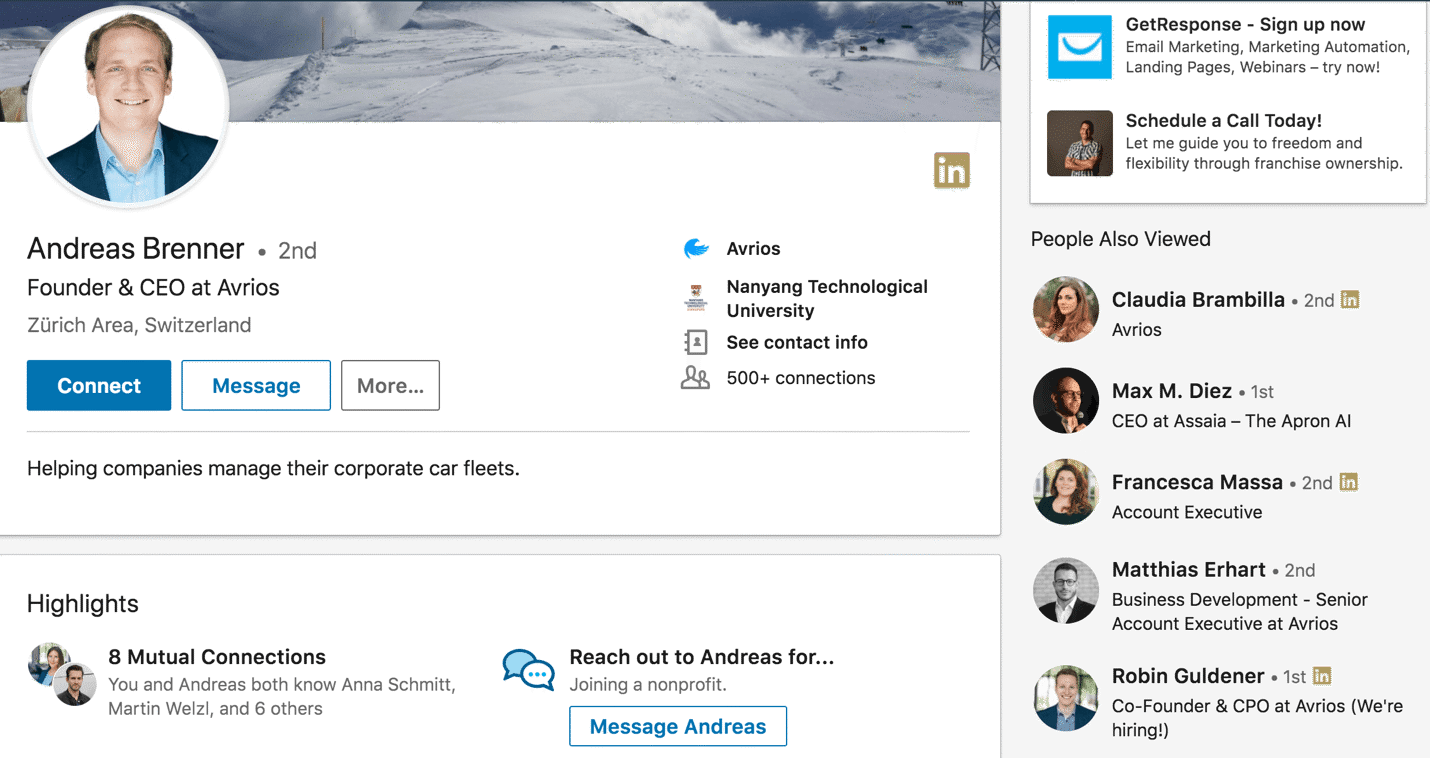Open Francesca Massa's avatar
This screenshot has width=1430, height=758.
(1066, 491)
